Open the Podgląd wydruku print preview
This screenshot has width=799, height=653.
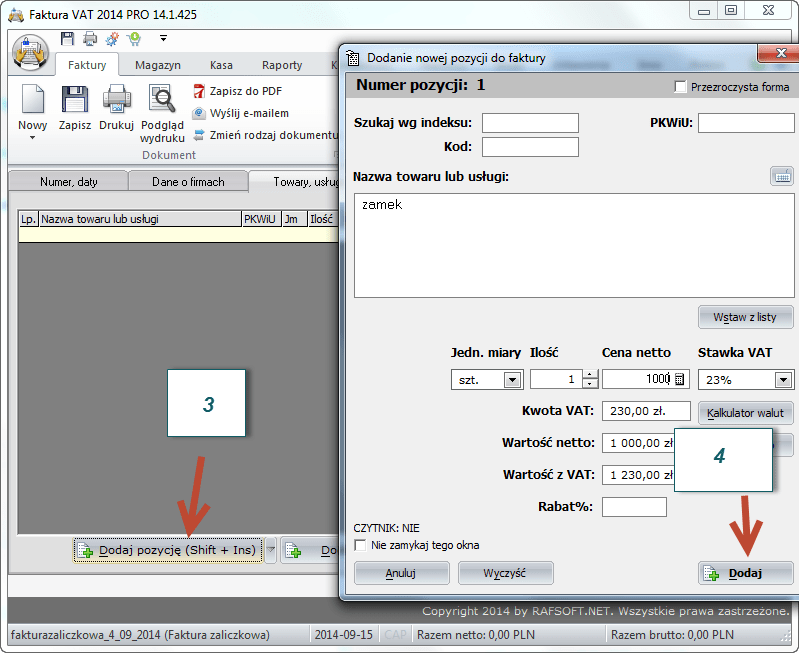(162, 114)
